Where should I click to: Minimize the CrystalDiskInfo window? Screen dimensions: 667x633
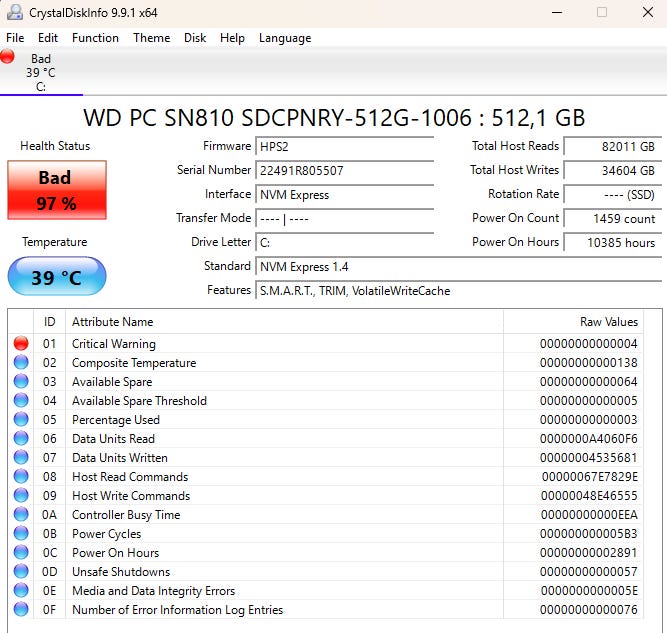(557, 12)
